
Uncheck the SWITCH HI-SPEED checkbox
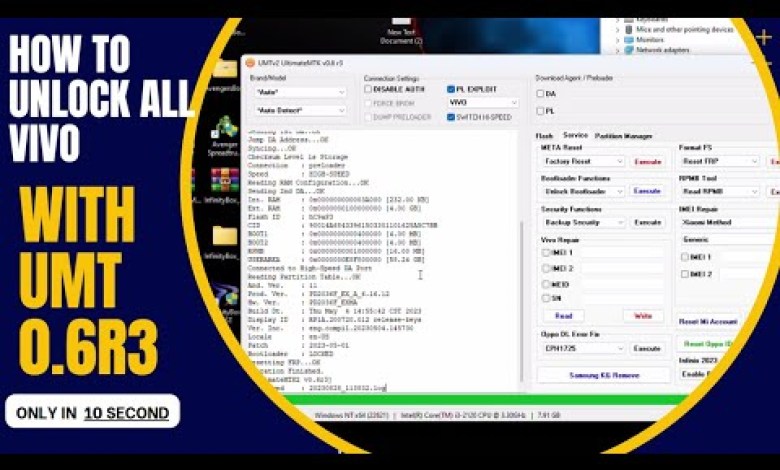pos(451,117)
